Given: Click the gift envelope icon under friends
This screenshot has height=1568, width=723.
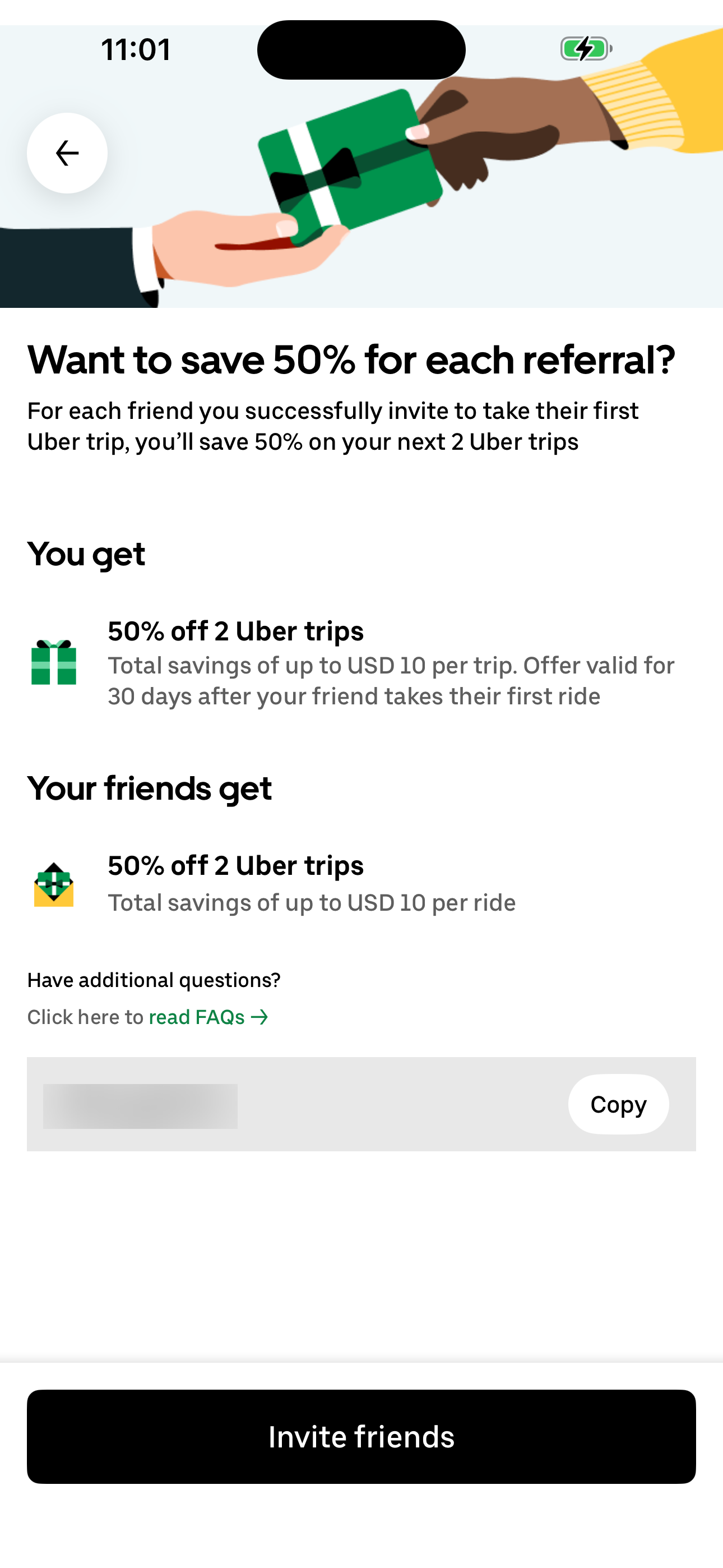Looking at the screenshot, I should tap(54, 885).
